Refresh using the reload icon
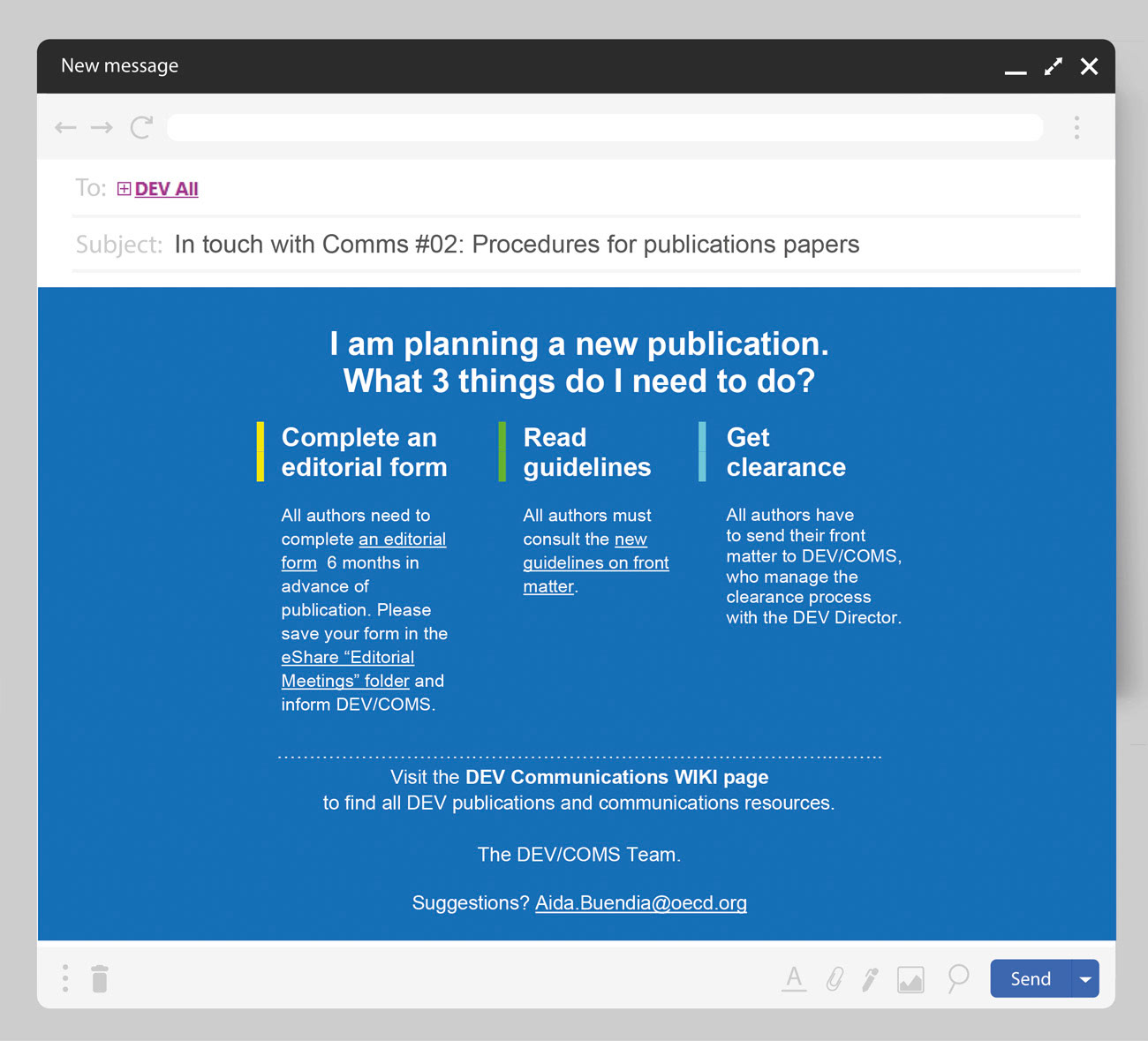This screenshot has width=1148, height=1041. (141, 127)
